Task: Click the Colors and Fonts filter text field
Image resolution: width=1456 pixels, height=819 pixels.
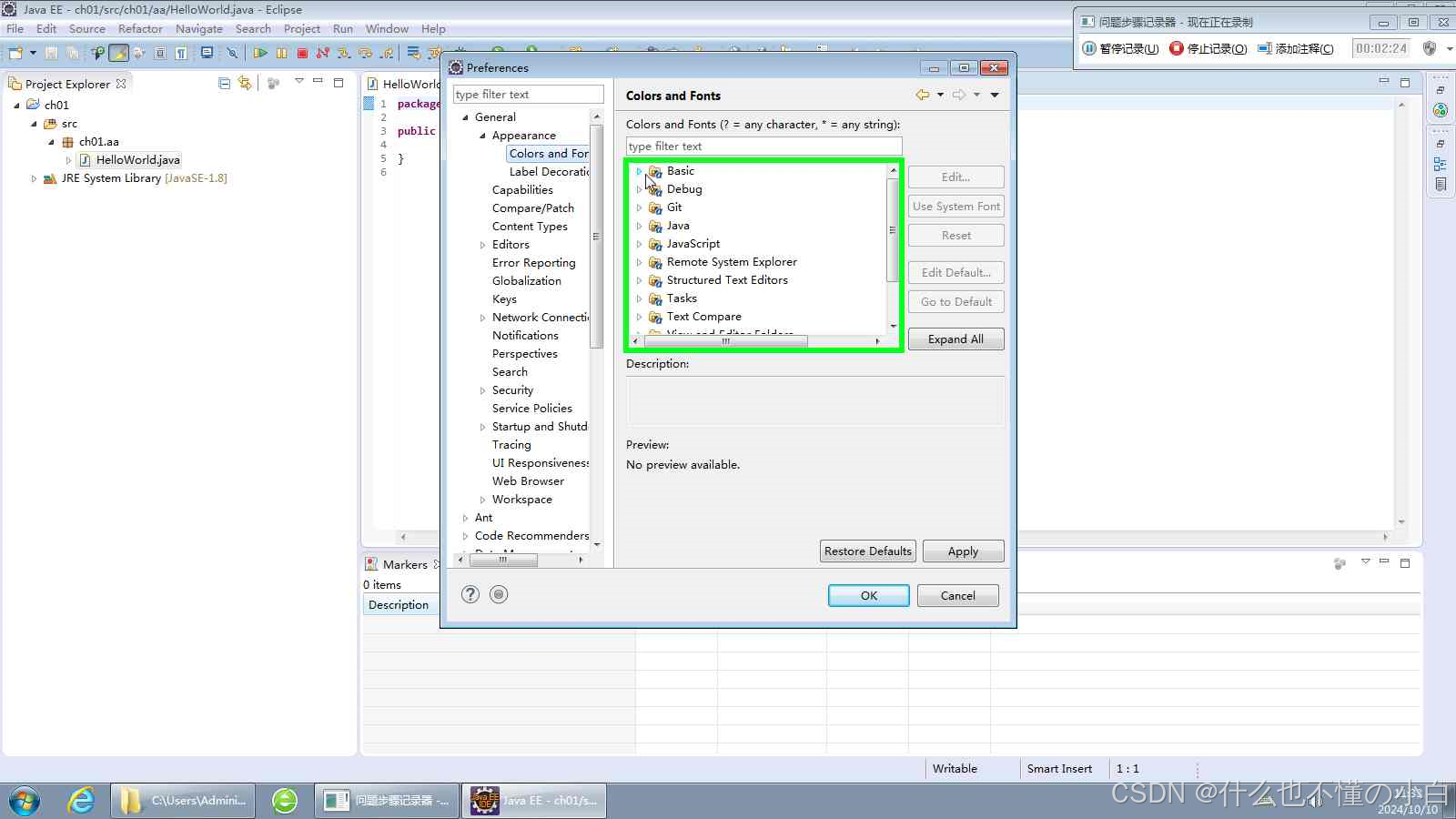Action: point(763,146)
